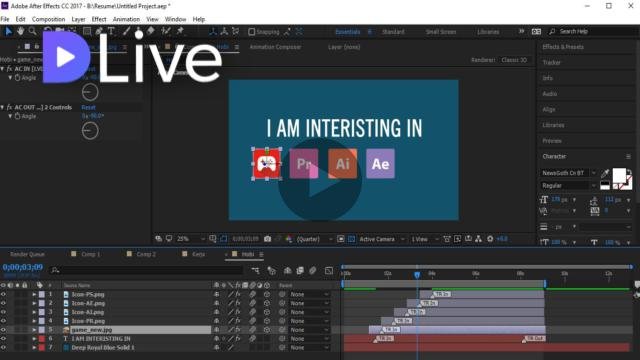Toggle transparency grid in viewer
640x360 pixels.
coord(351,239)
